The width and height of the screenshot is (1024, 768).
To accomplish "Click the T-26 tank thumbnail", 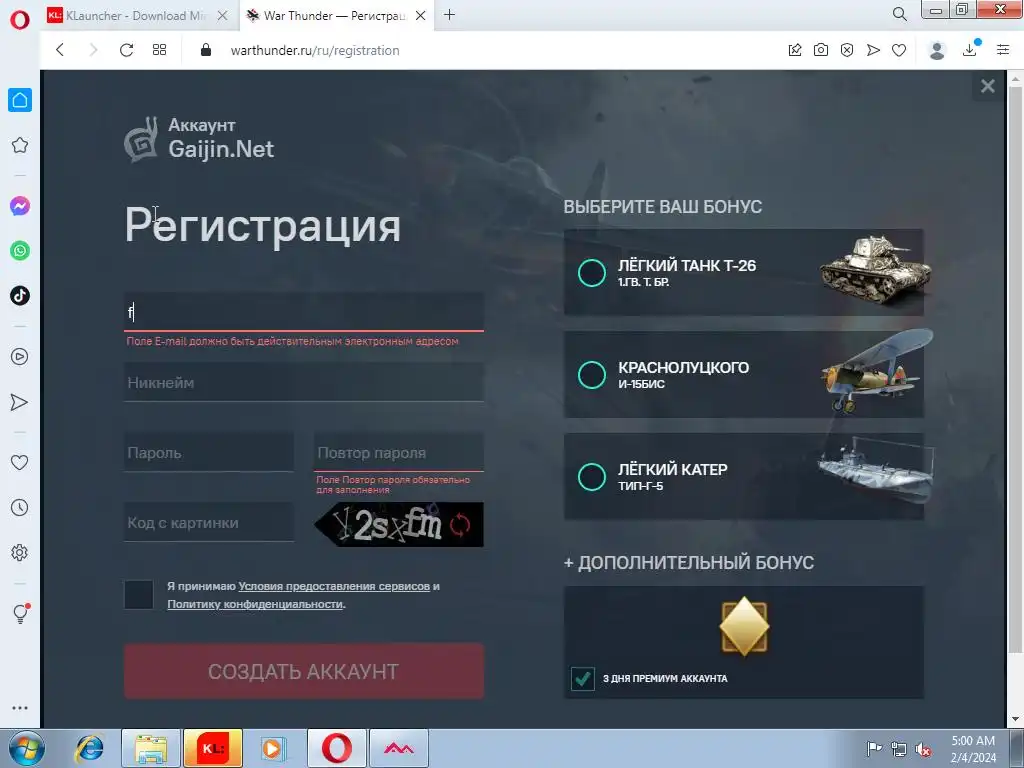I will [875, 270].
